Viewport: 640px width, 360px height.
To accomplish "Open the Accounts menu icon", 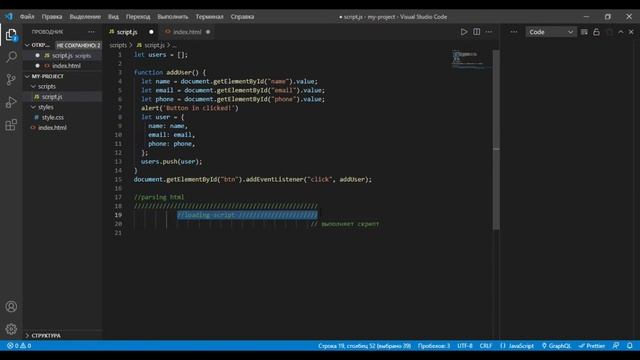I will (11, 306).
